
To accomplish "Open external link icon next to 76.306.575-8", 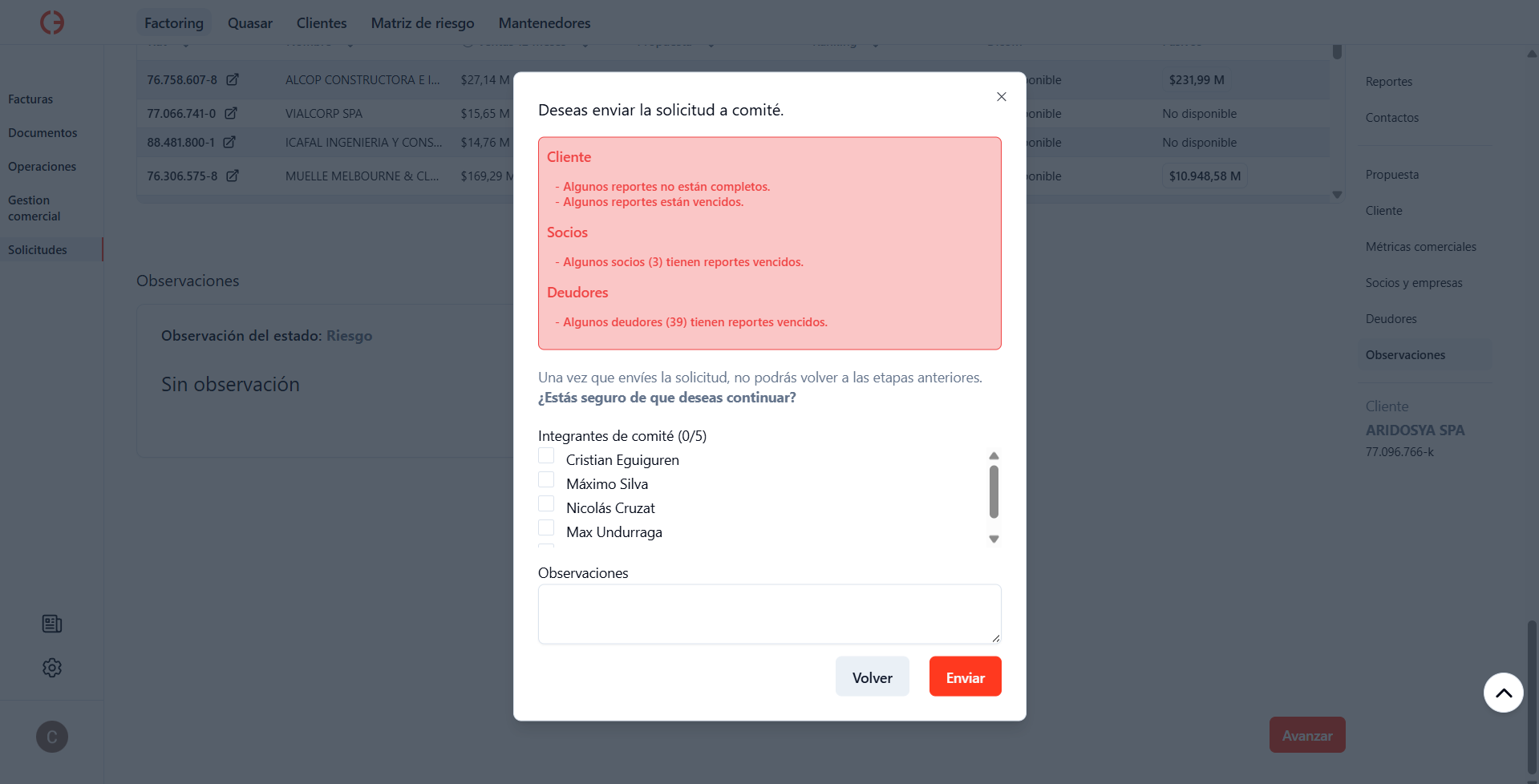I will pyautogui.click(x=233, y=176).
